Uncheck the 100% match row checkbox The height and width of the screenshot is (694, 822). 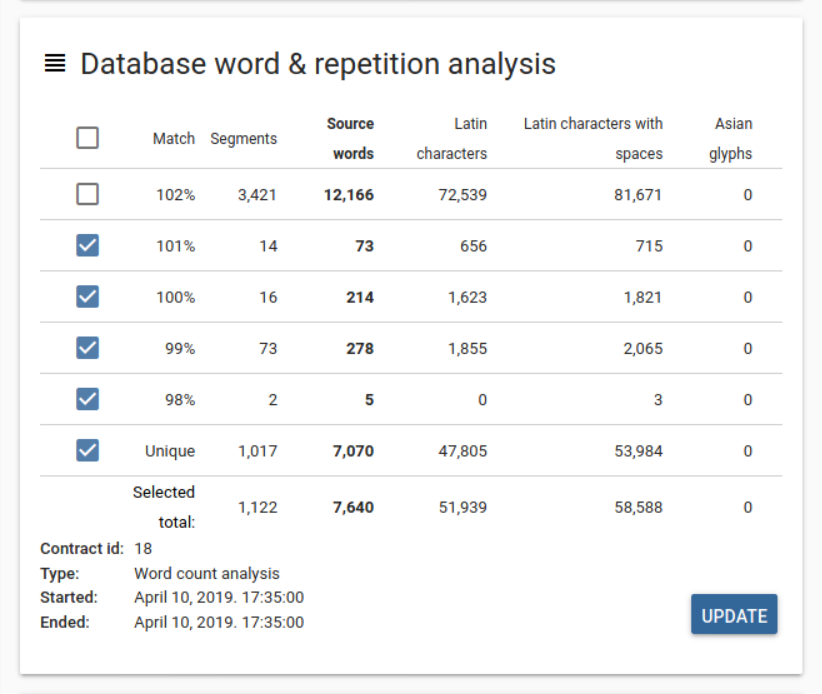(88, 297)
